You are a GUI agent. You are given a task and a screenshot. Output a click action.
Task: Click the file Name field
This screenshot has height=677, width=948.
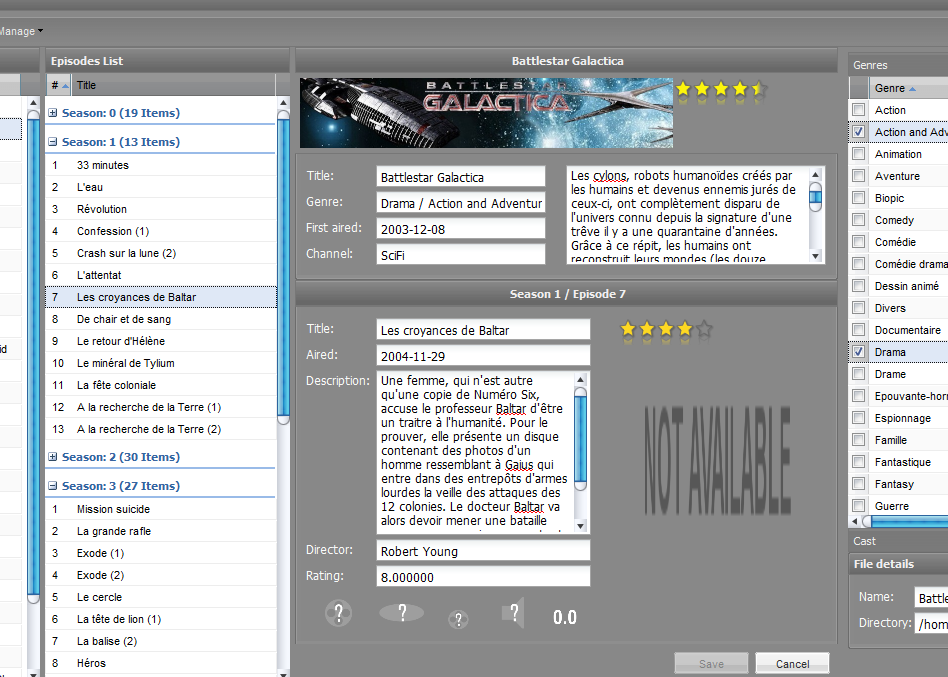pyautogui.click(x=931, y=598)
